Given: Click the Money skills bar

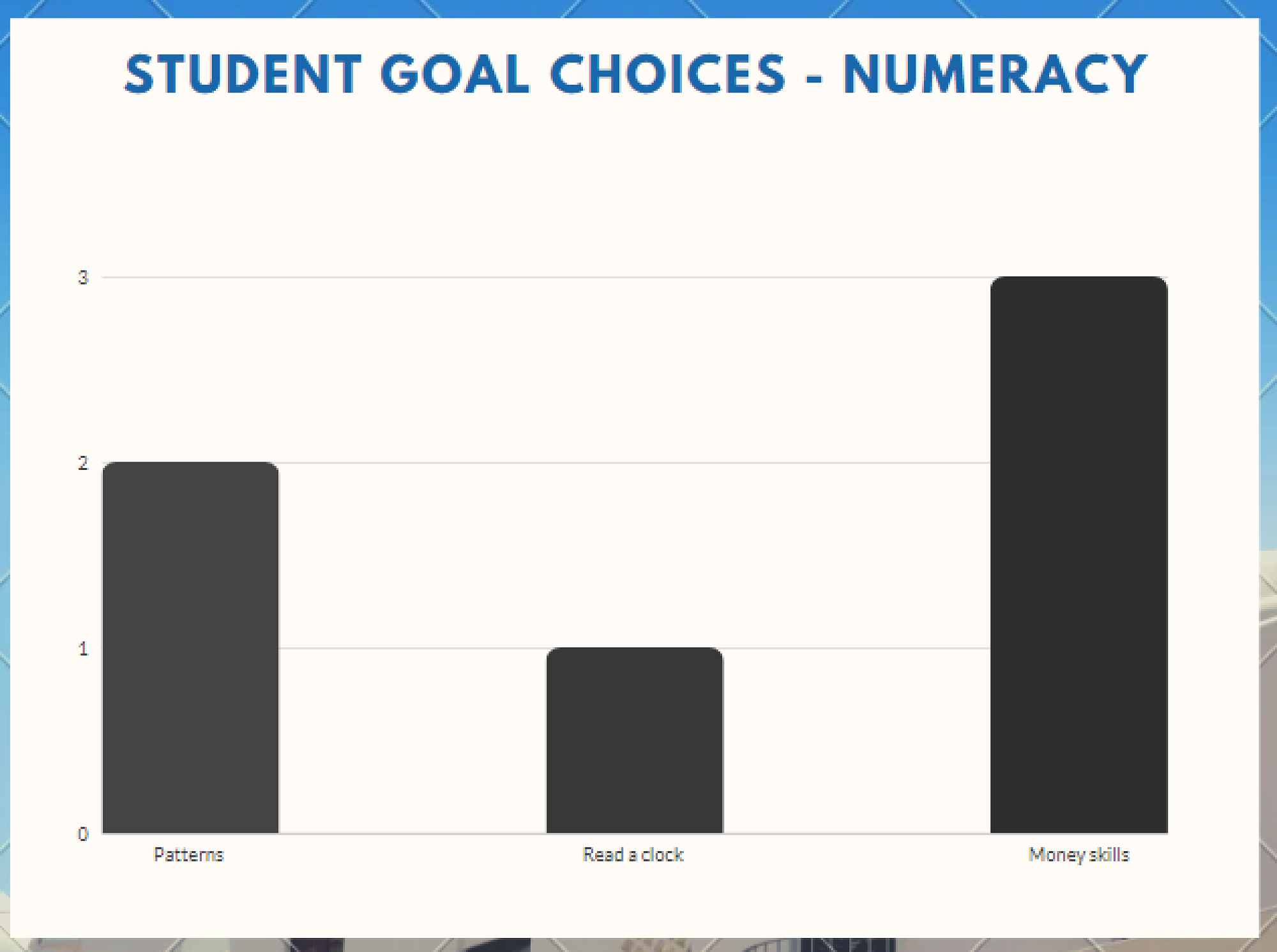Looking at the screenshot, I should click(1079, 555).
